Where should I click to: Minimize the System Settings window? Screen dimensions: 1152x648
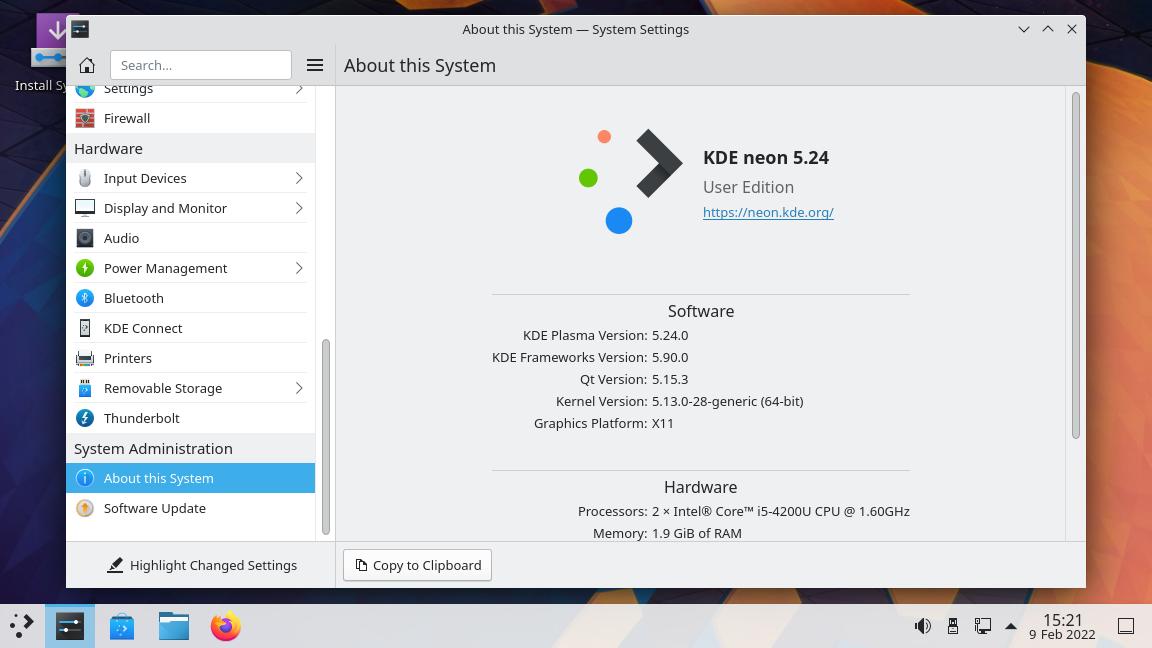[1023, 29]
